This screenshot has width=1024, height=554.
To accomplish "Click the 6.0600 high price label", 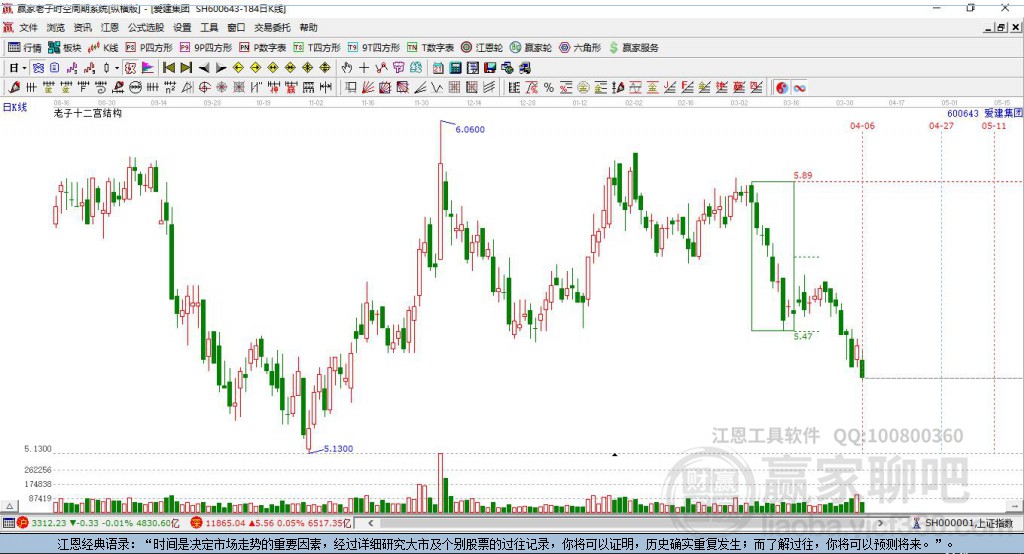I will (470, 129).
